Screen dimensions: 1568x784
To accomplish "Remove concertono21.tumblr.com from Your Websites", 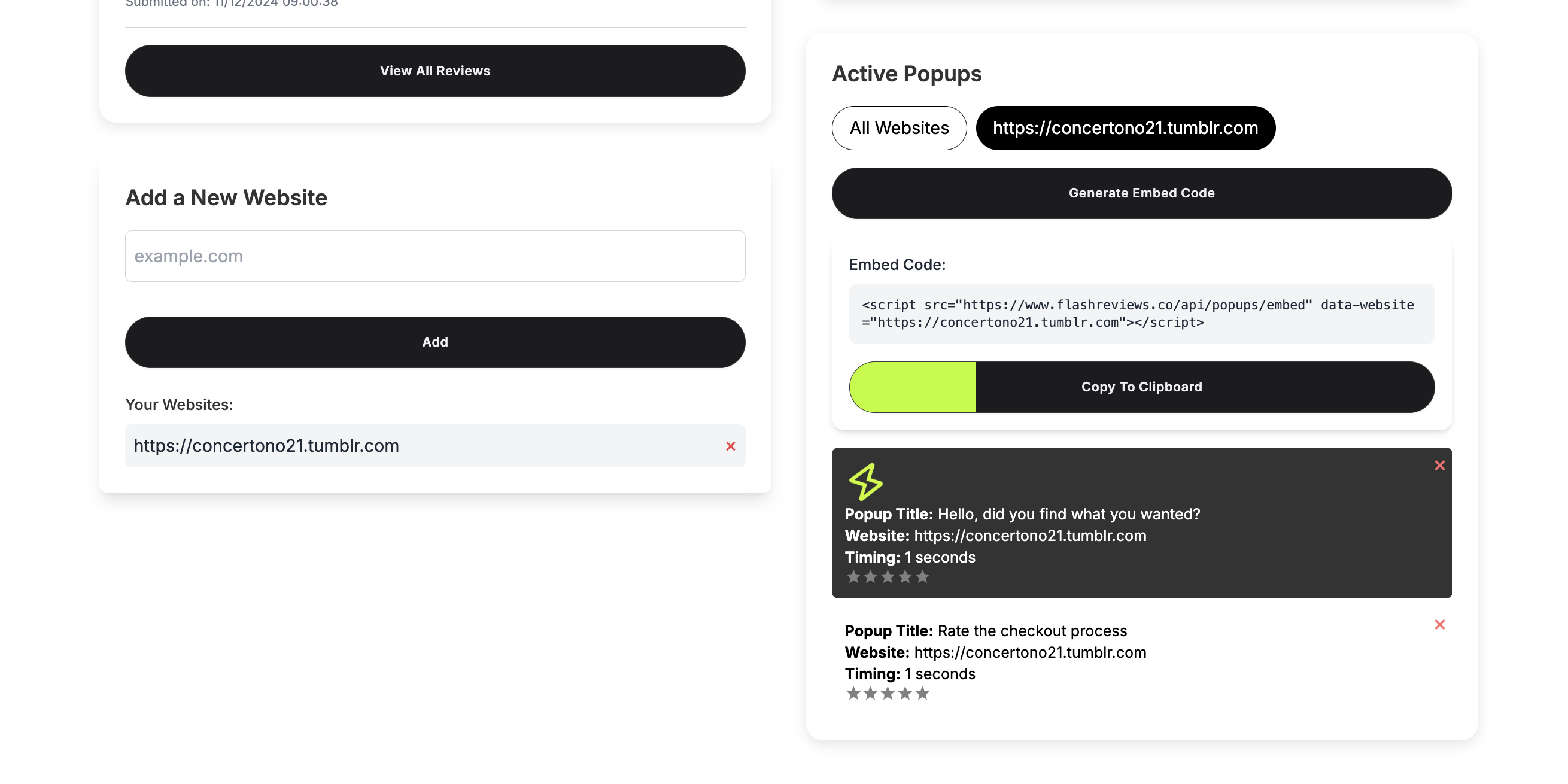I will coord(730,446).
